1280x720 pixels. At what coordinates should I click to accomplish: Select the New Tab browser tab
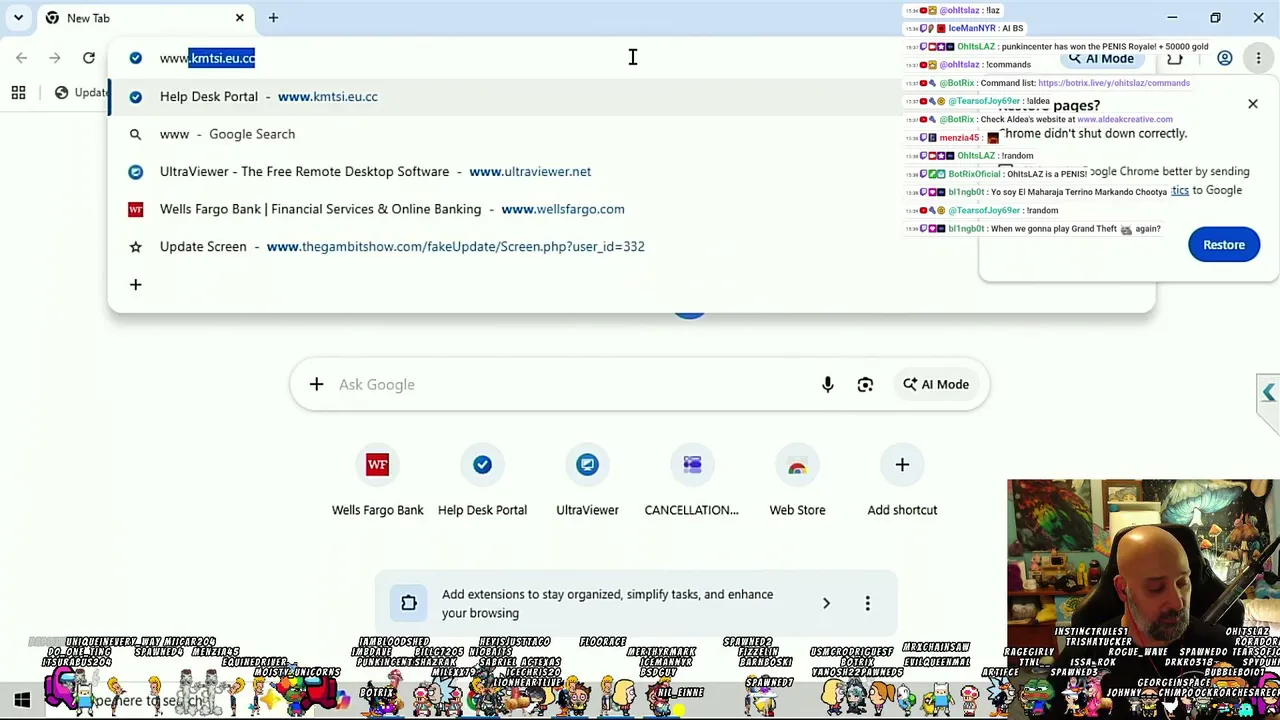(145, 18)
